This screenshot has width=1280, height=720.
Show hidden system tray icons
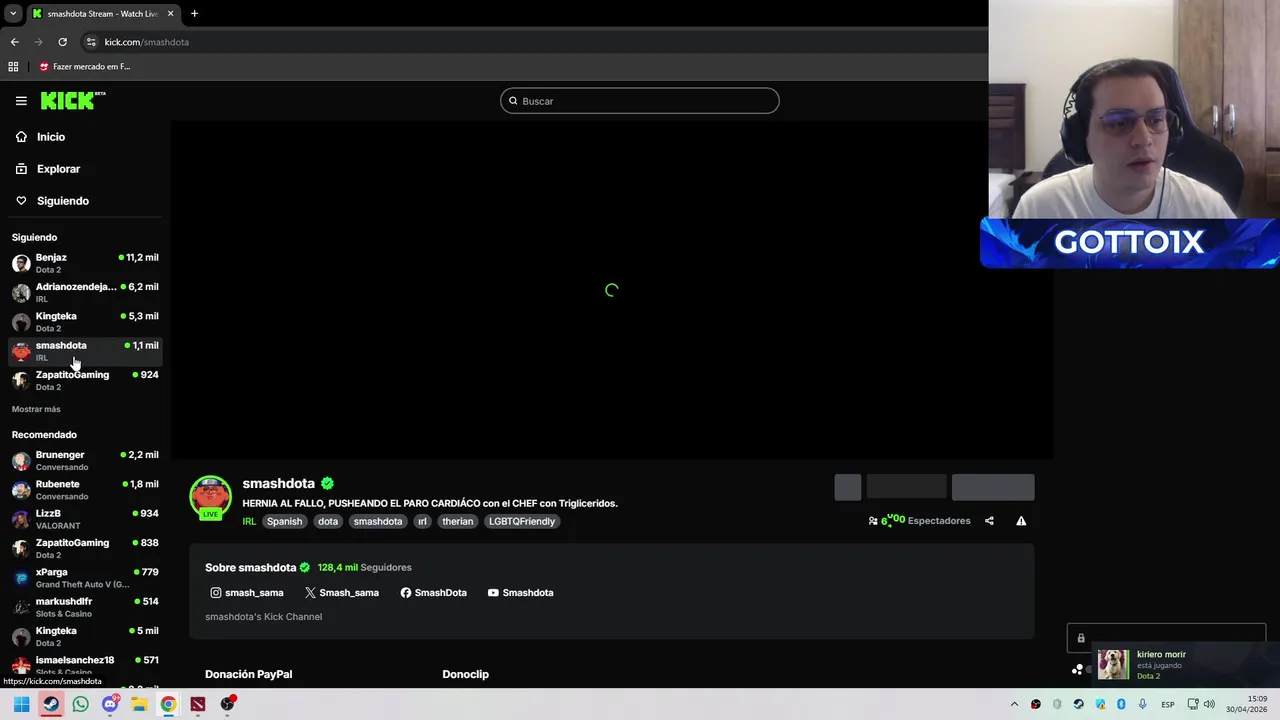pos(1014,704)
